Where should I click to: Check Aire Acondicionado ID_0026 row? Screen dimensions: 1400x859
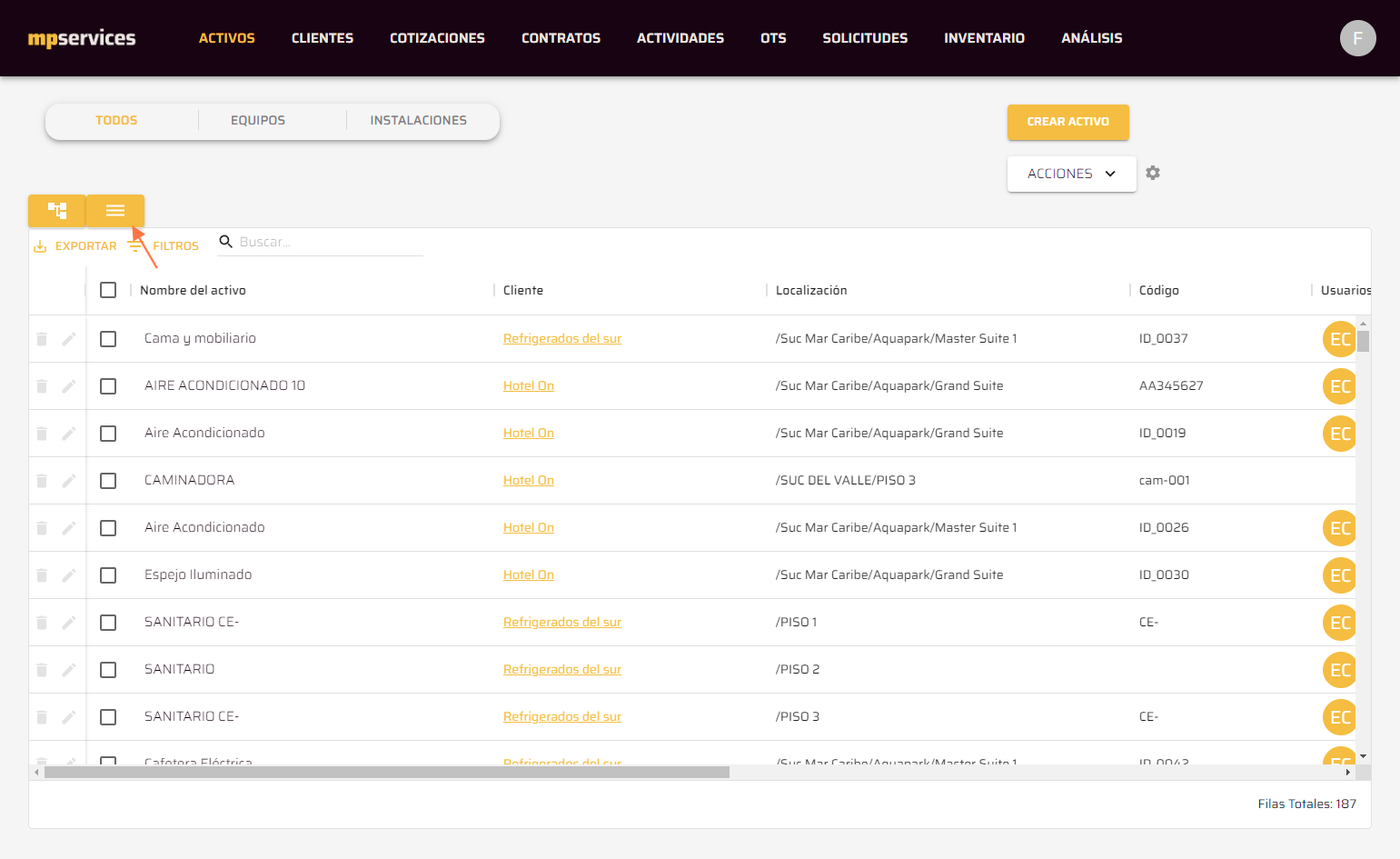(x=108, y=528)
